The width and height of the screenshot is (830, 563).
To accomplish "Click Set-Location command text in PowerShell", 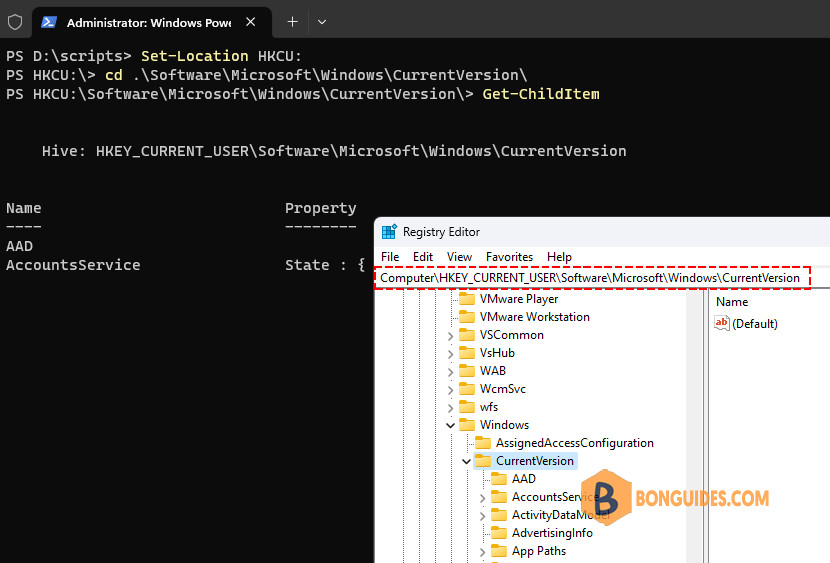I will (x=194, y=56).
